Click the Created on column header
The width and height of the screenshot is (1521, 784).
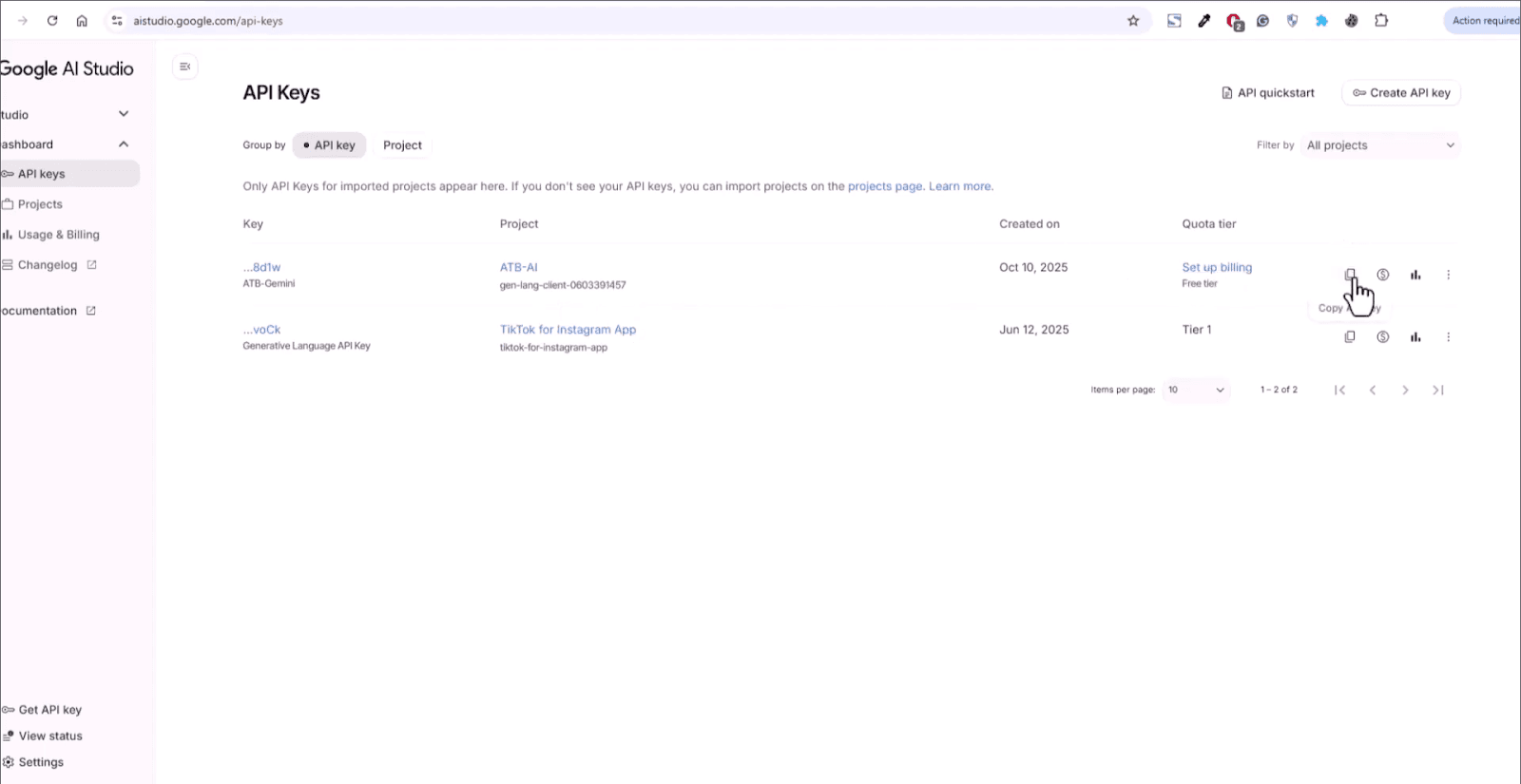tap(1029, 224)
